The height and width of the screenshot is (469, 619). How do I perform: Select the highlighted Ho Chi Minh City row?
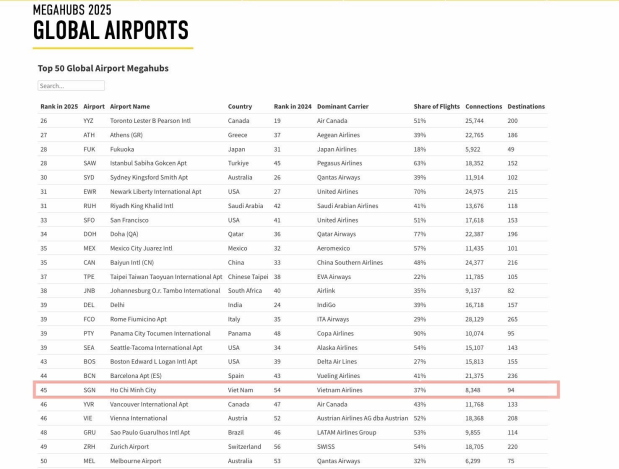click(300, 390)
